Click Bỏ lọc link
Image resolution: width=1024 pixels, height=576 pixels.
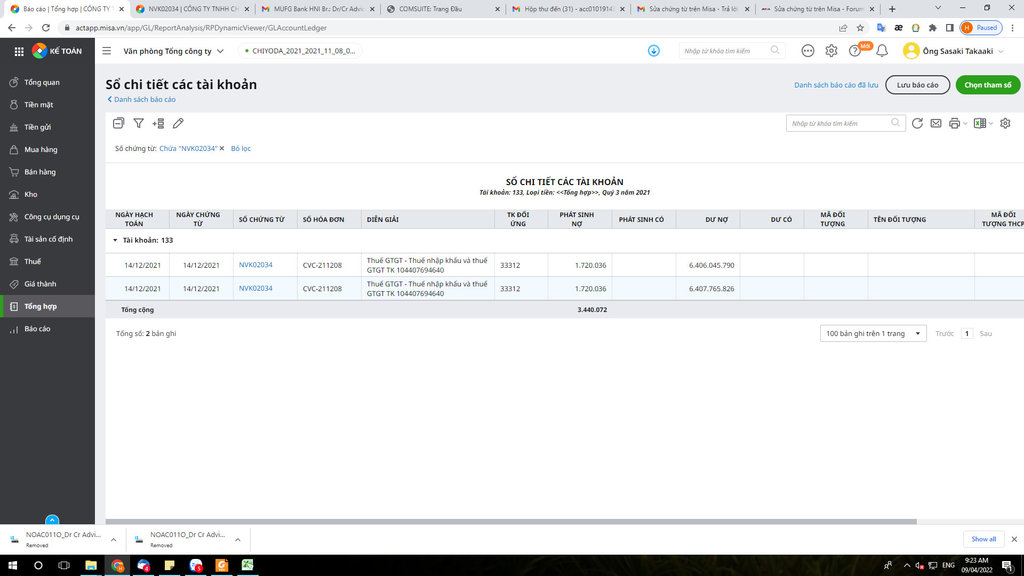click(x=240, y=148)
